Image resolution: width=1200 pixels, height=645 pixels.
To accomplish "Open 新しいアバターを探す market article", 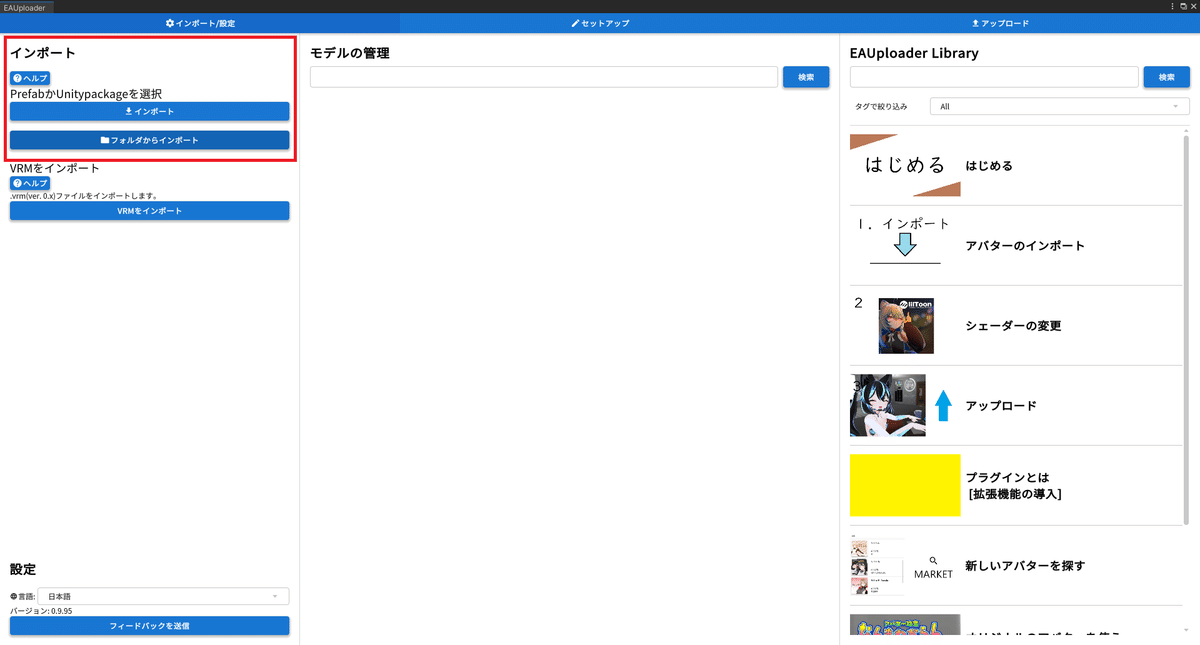I will (1016, 566).
